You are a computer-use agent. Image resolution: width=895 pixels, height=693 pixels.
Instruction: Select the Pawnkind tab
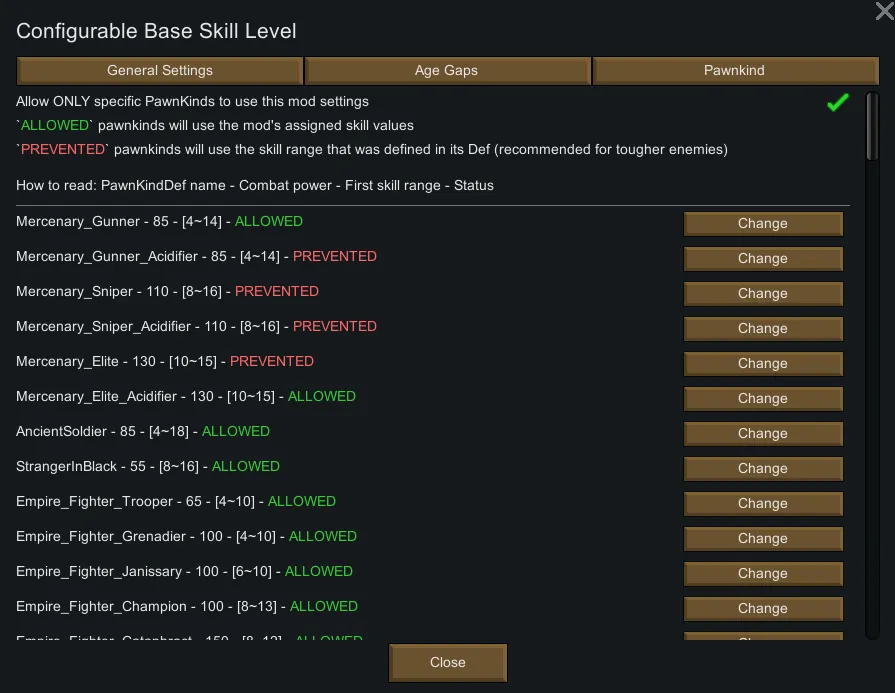click(734, 71)
